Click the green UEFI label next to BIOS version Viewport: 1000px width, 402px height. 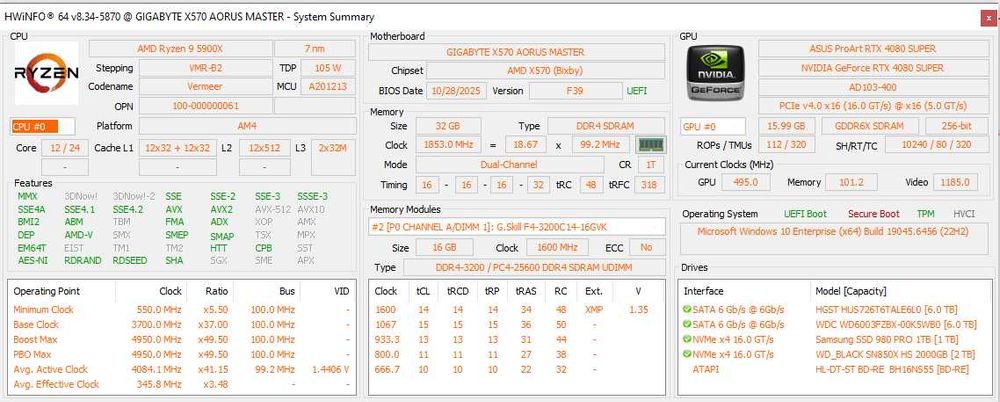click(x=637, y=91)
